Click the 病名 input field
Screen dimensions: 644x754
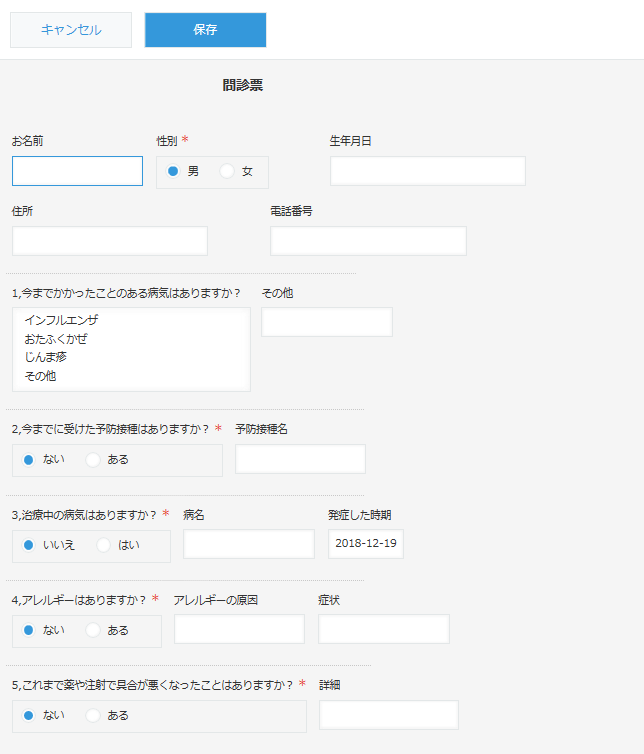coord(249,544)
